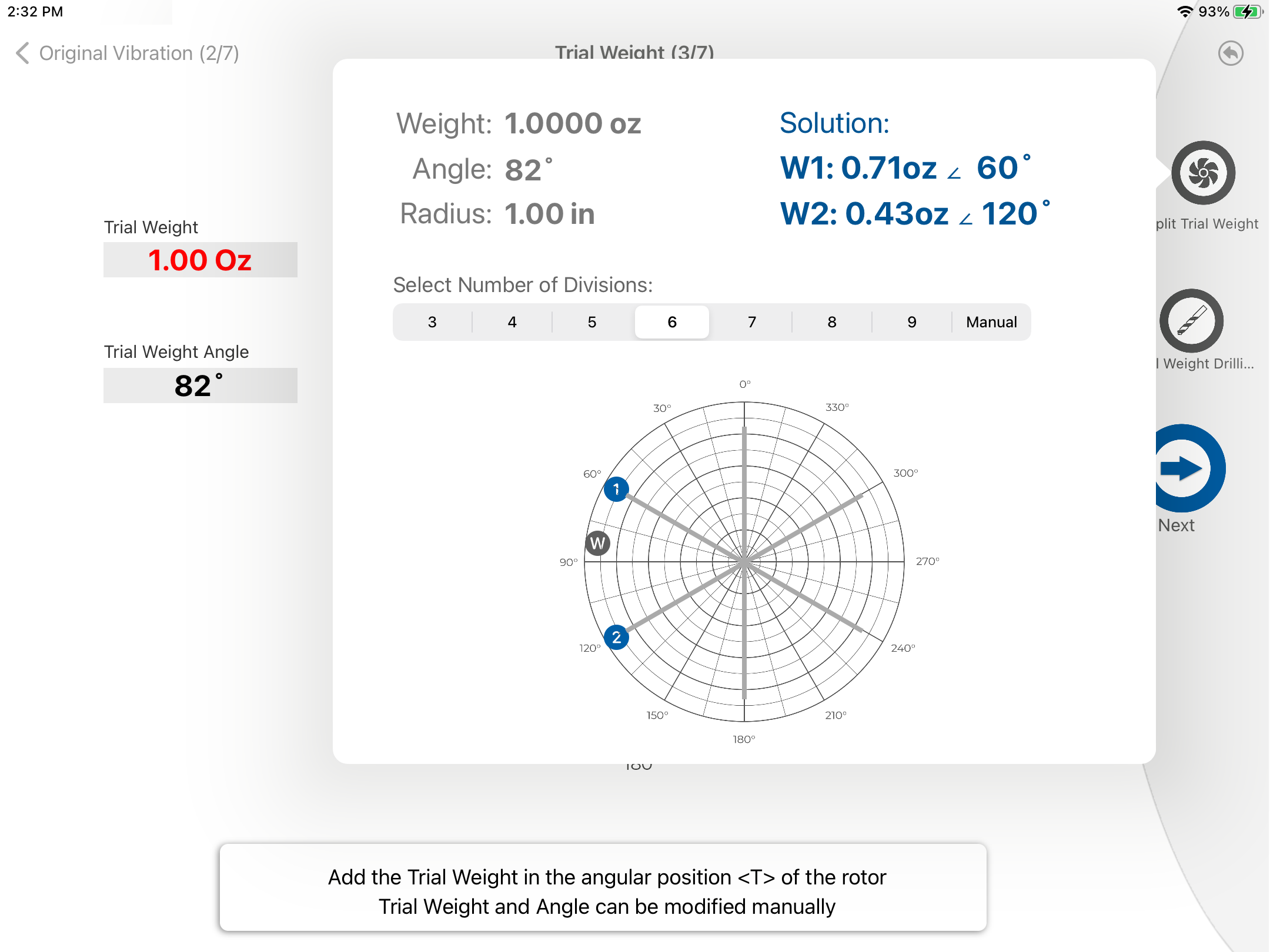Open the Trial Weight Drilling tool icon

(x=1191, y=321)
